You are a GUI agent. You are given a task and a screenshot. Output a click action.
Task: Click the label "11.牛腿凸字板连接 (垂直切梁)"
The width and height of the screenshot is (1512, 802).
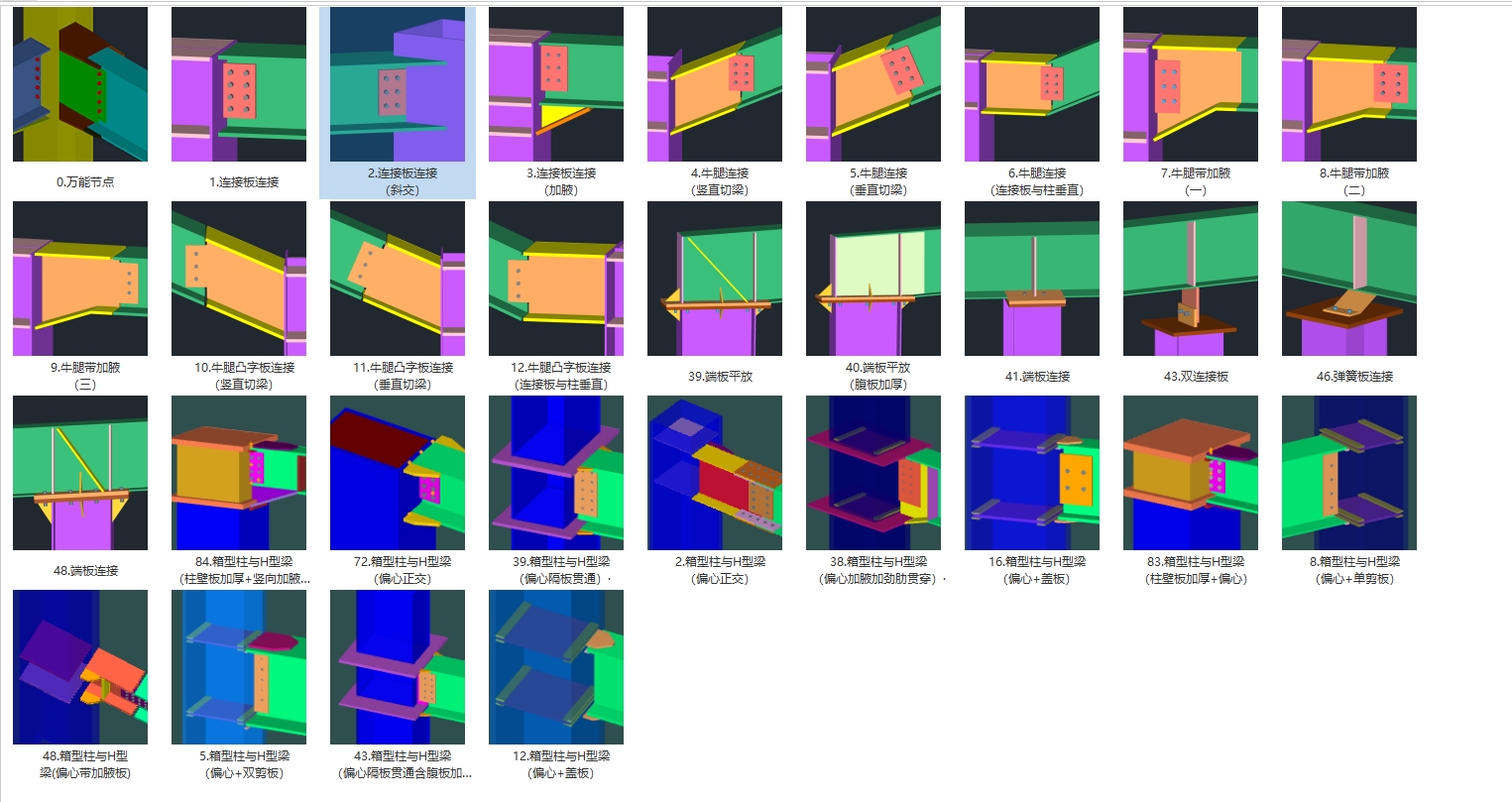click(x=403, y=376)
